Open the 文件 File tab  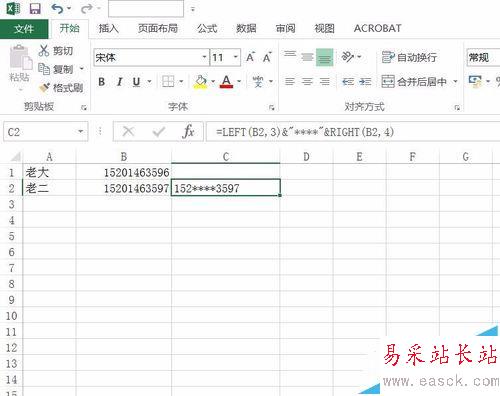pyautogui.click(x=24, y=29)
